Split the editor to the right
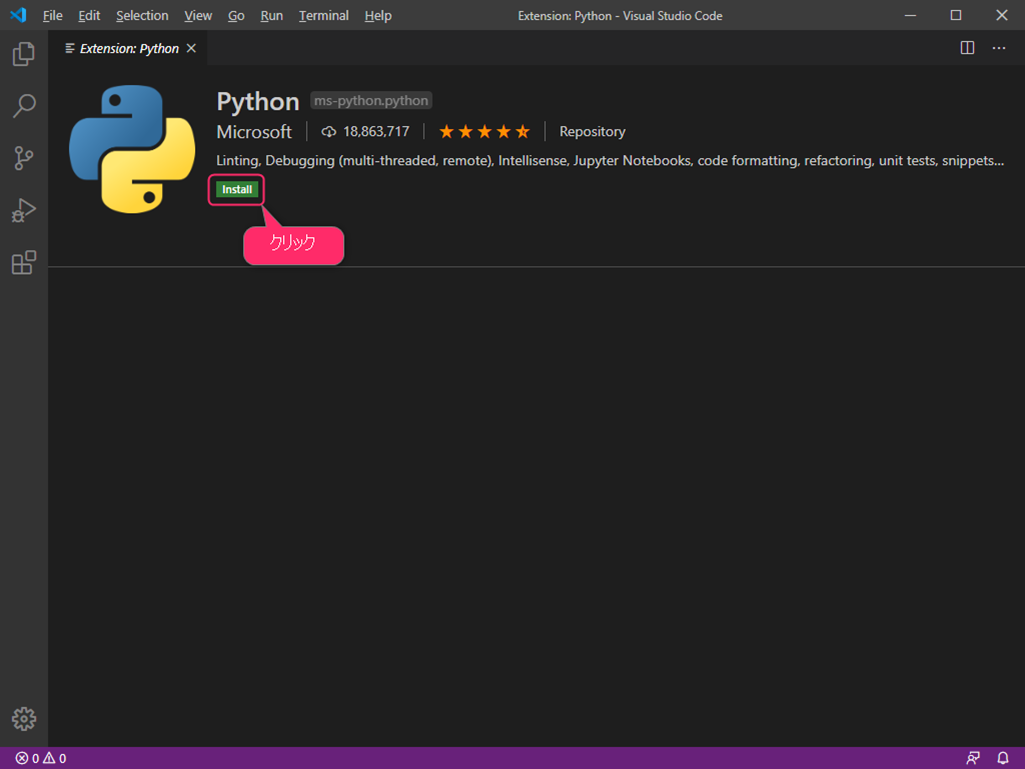1025x769 pixels. (x=967, y=48)
